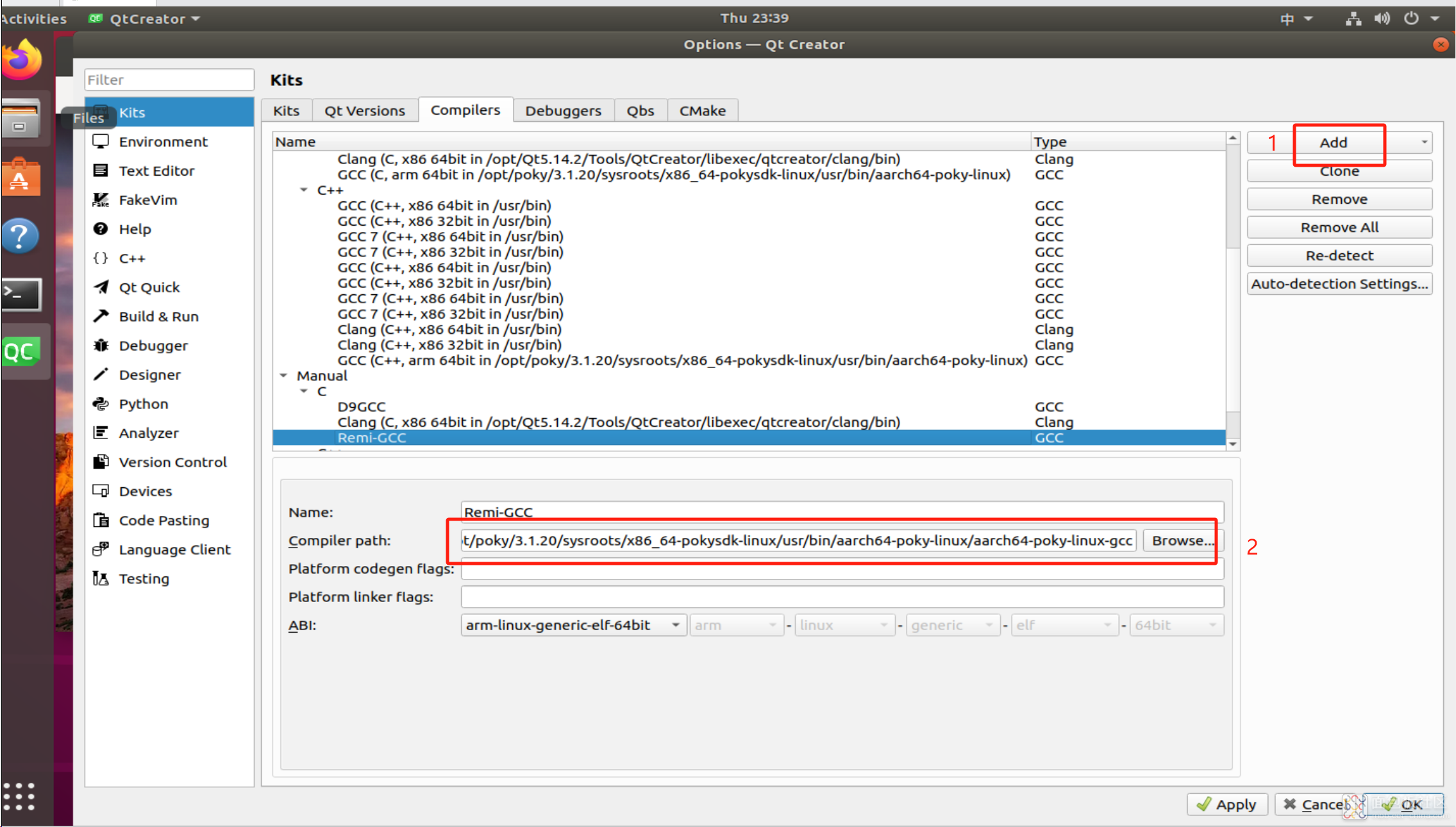Launch Firefox from the Ubuntu dock
1456x827 pixels.
[x=22, y=60]
